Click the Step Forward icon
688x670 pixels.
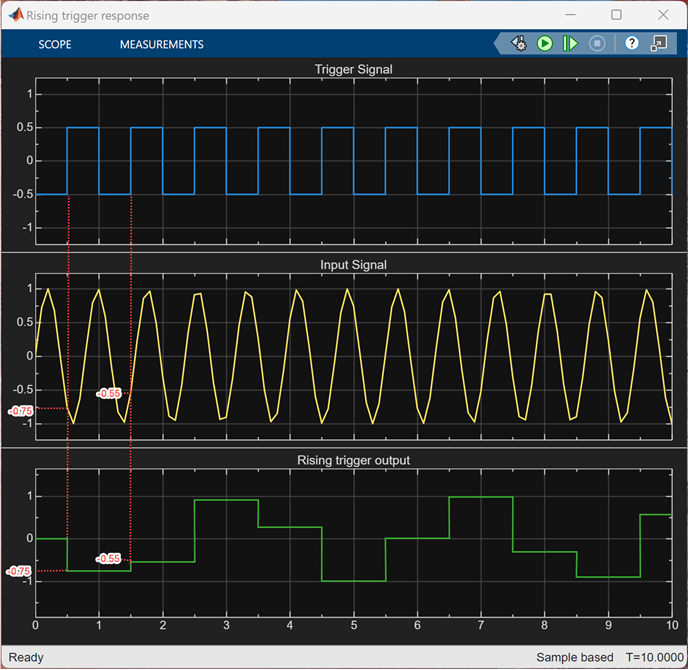pyautogui.click(x=570, y=44)
